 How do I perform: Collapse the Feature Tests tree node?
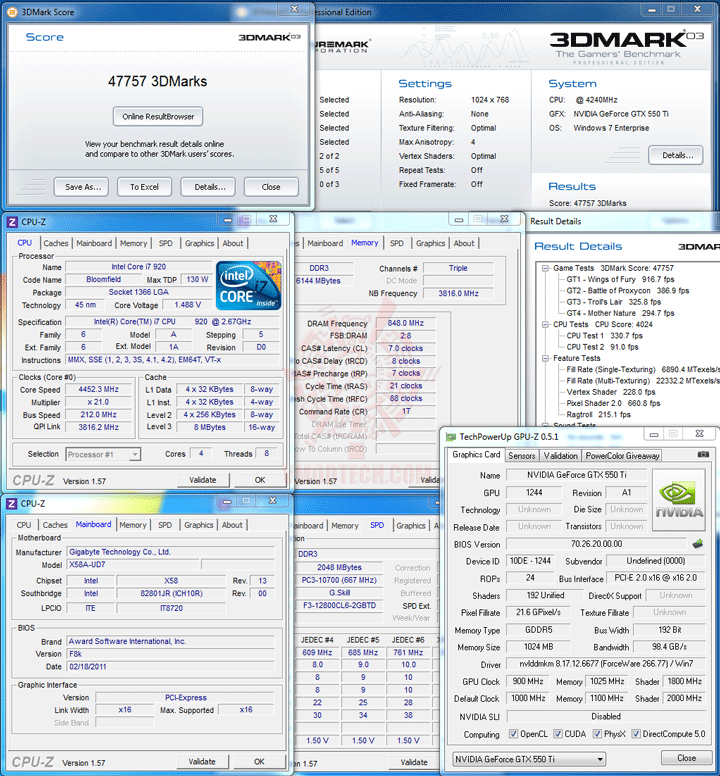545,358
